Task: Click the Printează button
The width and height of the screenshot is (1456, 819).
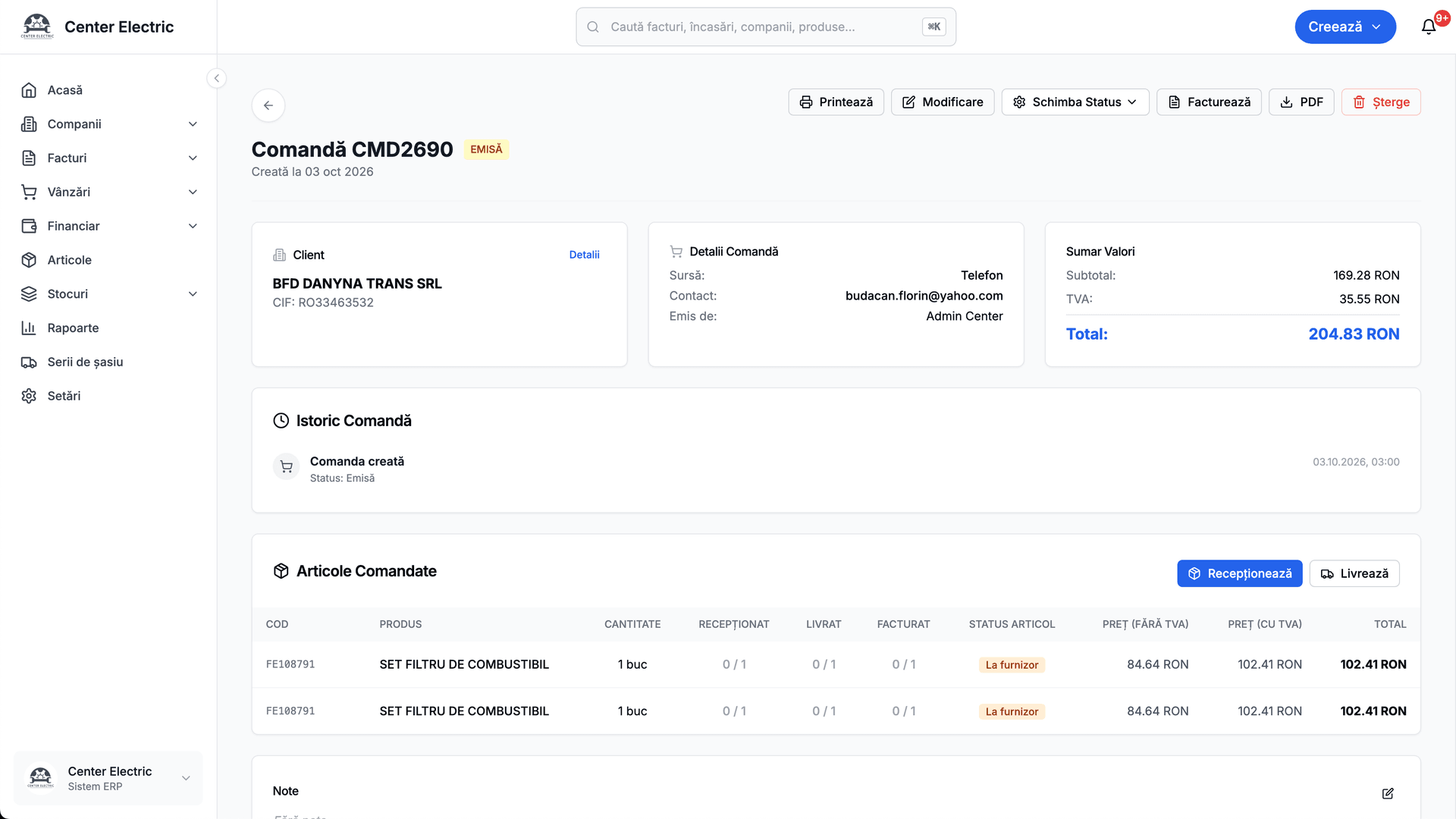Action: pyautogui.click(x=836, y=102)
